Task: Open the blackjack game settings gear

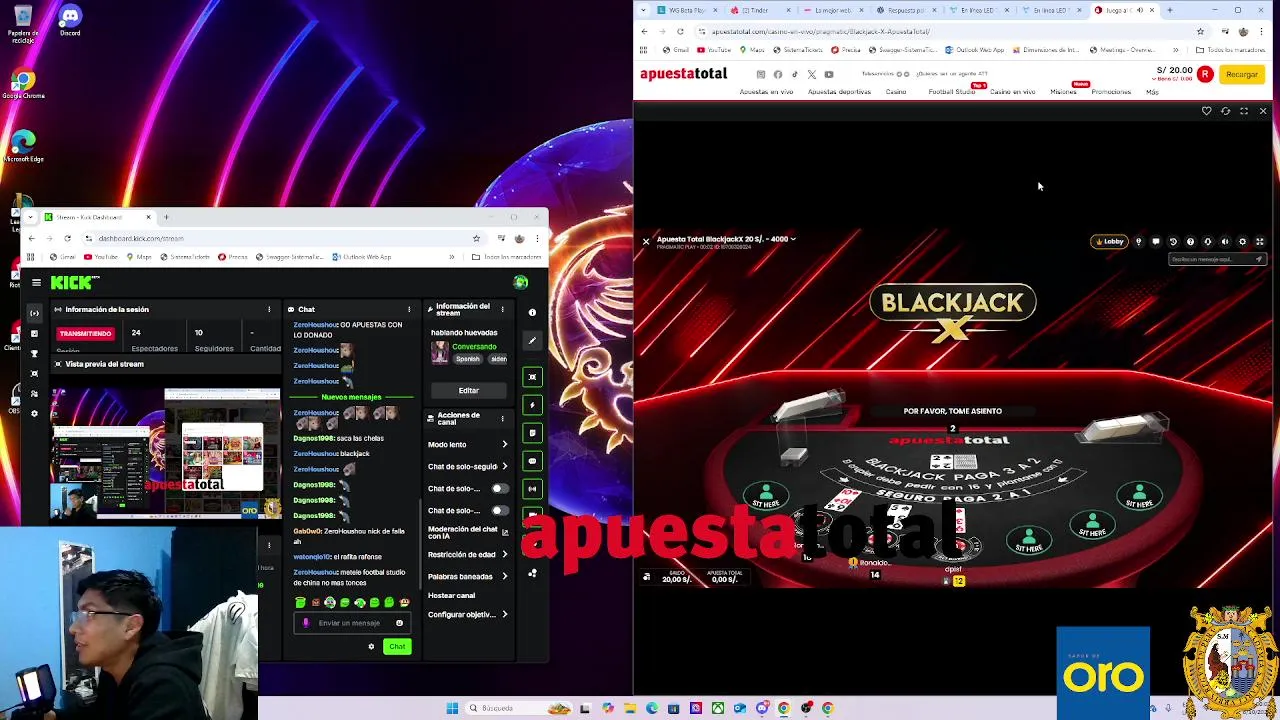Action: coord(1242,242)
